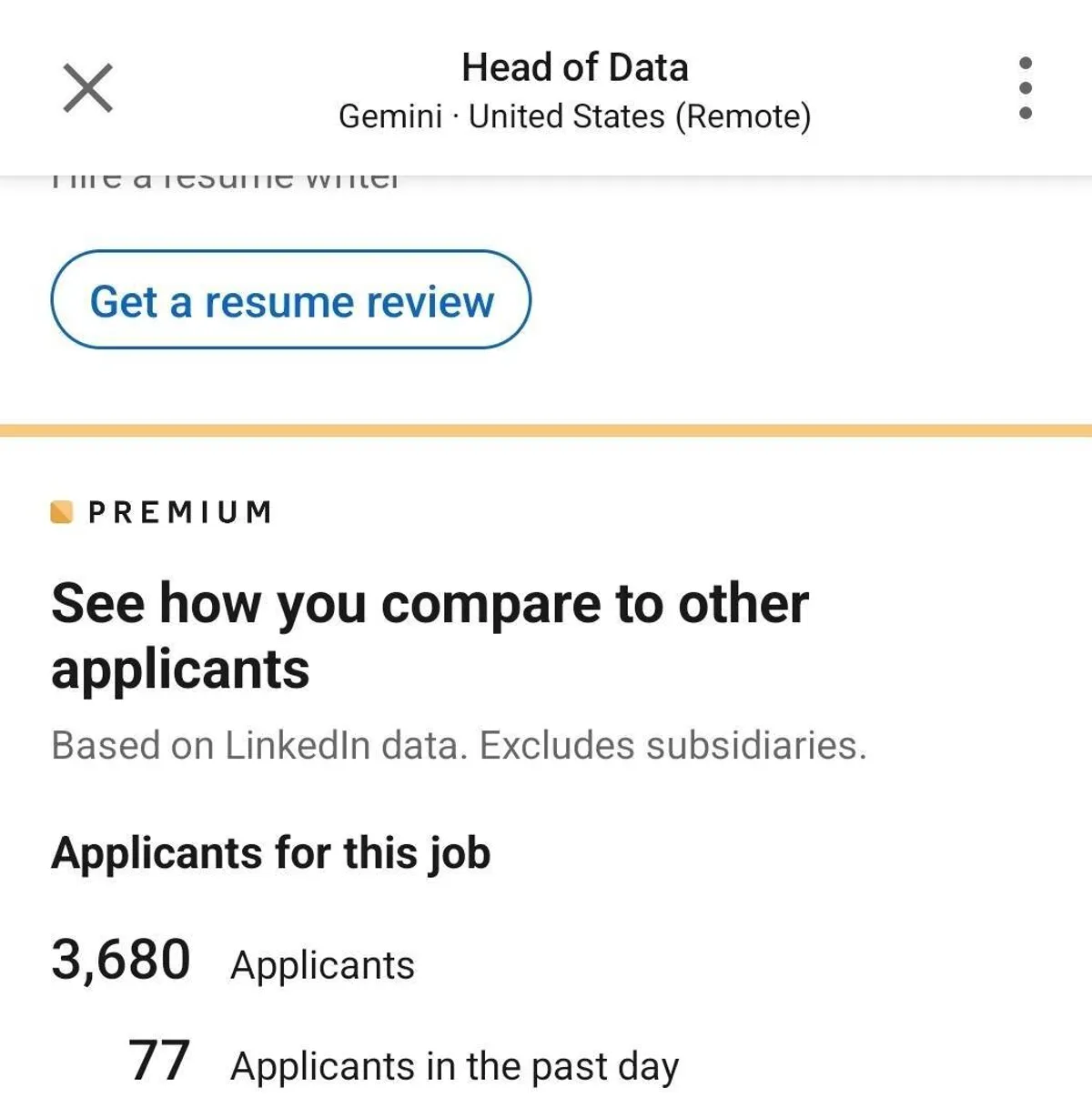Select the Applicants for this job heading
This screenshot has width=1092, height=1118.
[x=271, y=853]
